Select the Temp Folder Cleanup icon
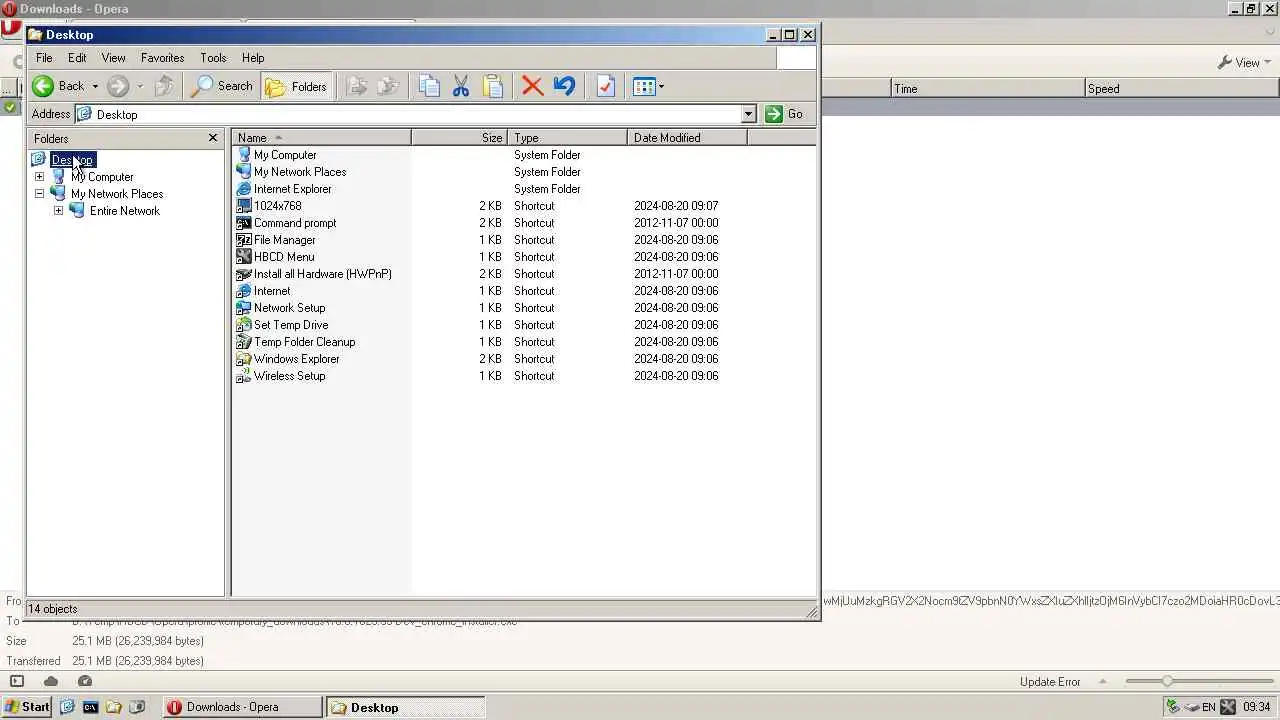Viewport: 1280px width, 720px height. tap(243, 342)
